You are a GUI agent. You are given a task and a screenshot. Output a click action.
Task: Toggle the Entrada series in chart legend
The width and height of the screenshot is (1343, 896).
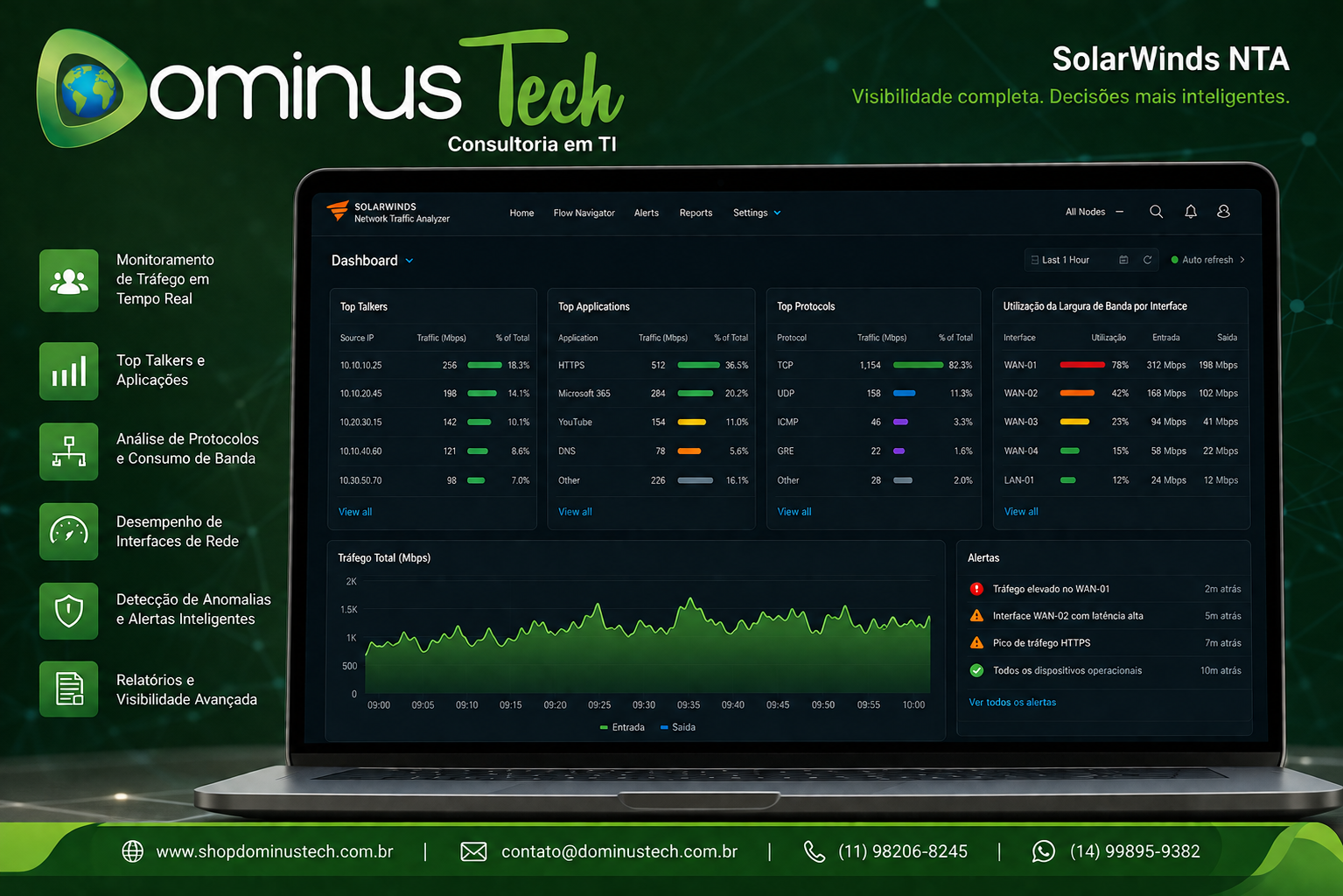(622, 727)
